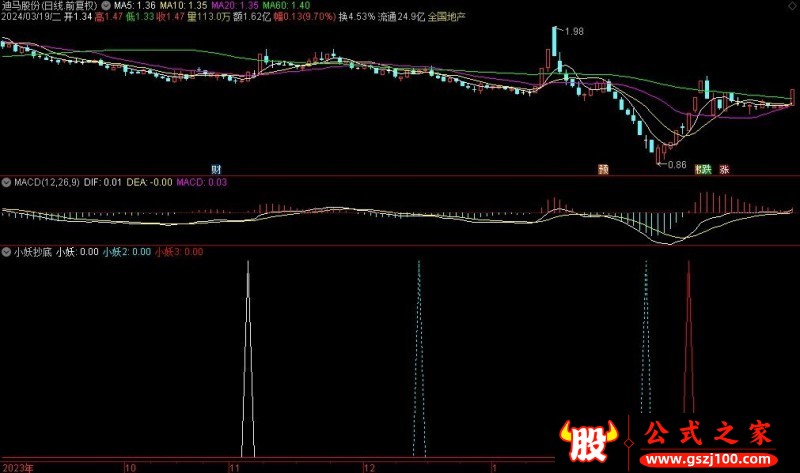Image resolution: width=800 pixels, height=473 pixels.
Task: Click the orange 预 event marker
Action: 603,169
